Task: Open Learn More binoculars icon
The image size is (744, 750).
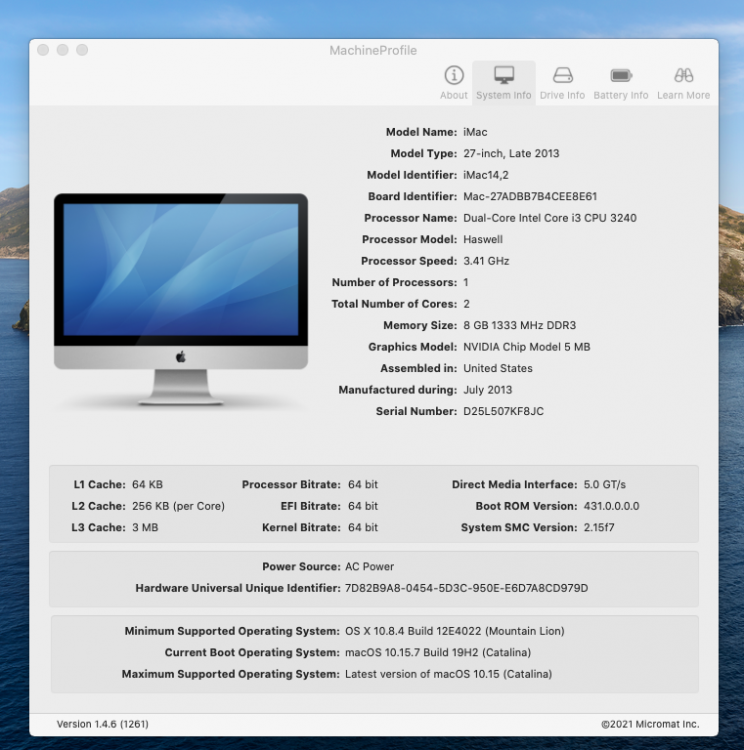Action: pyautogui.click(x=683, y=75)
